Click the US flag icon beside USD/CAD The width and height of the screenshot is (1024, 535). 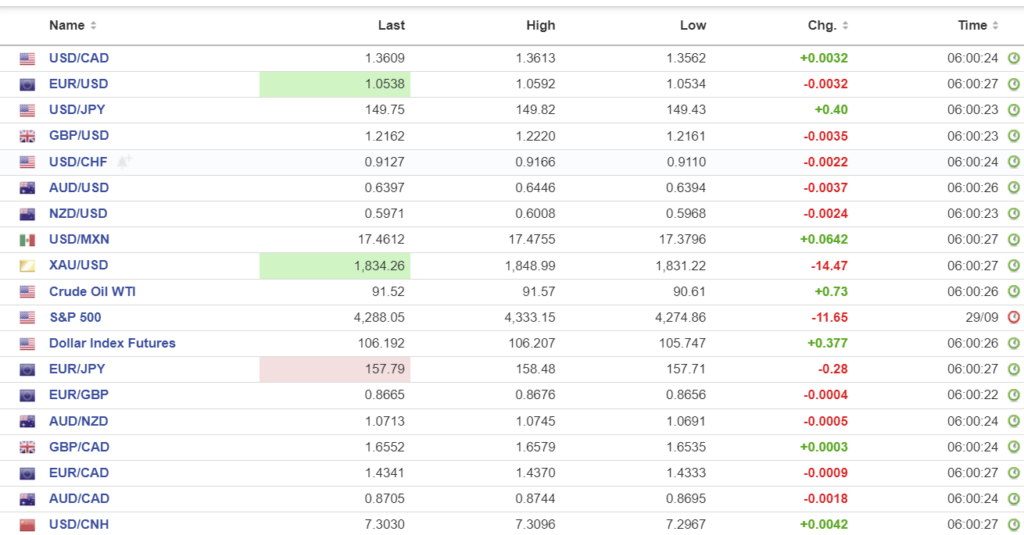(x=27, y=59)
